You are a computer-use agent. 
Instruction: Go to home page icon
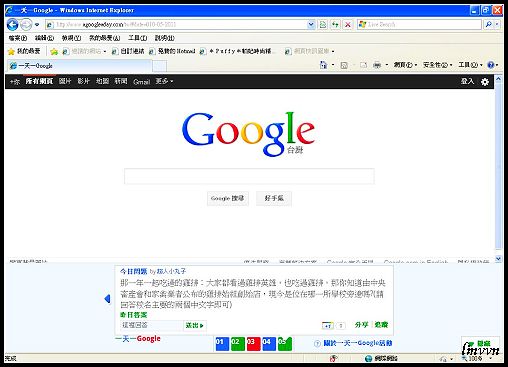click(x=323, y=65)
